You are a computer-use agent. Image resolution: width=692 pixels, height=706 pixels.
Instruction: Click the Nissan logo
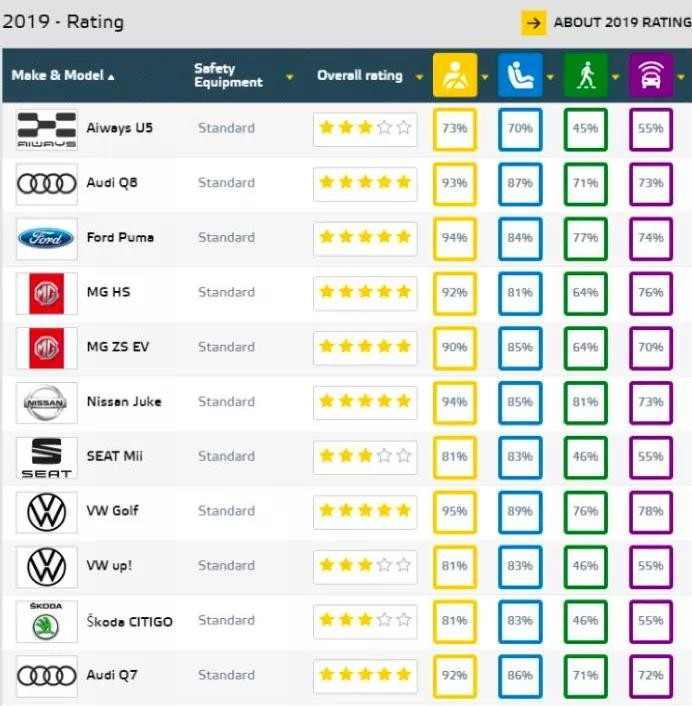[47, 403]
